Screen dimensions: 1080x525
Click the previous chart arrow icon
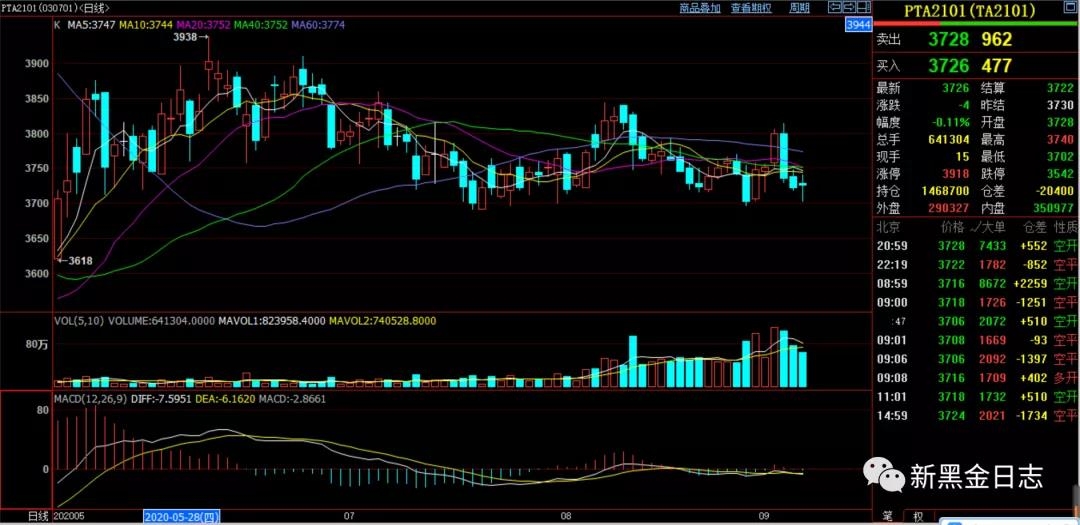(x=835, y=8)
